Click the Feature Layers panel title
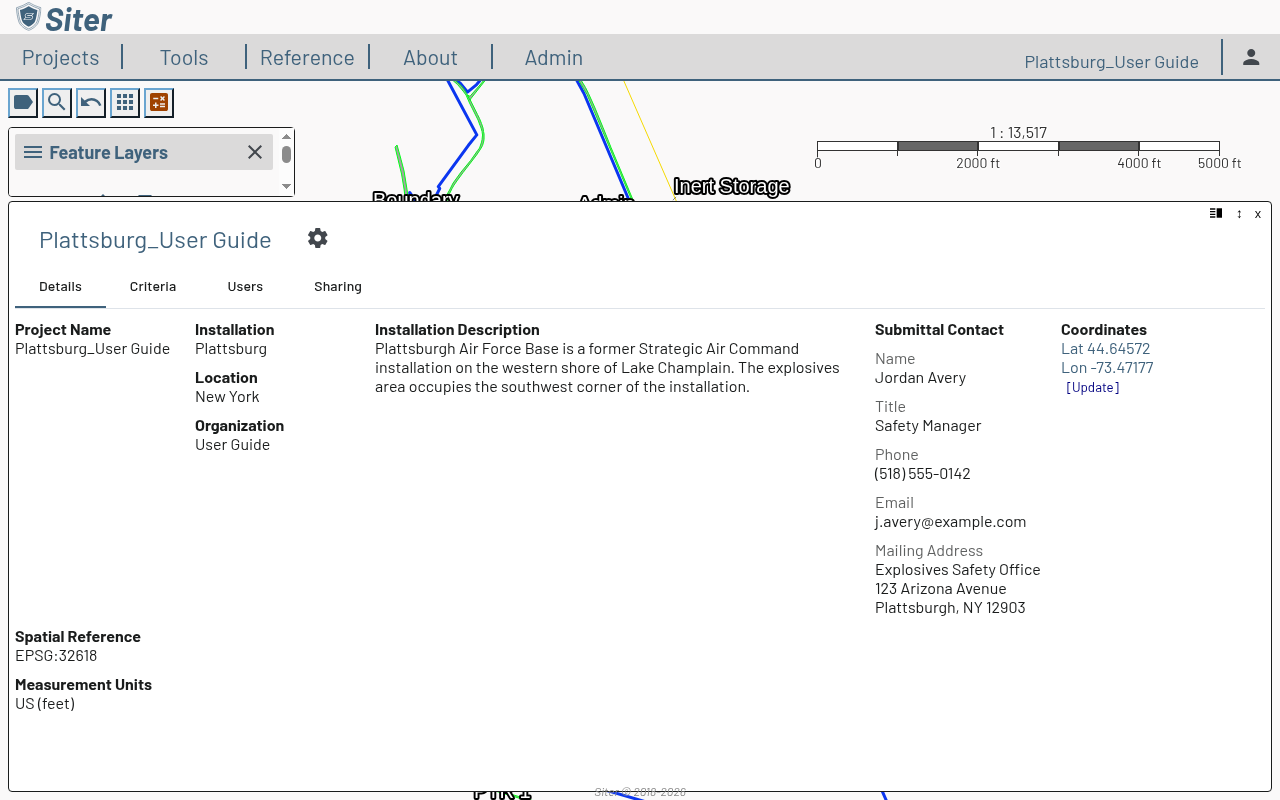This screenshot has height=800, width=1280. (x=109, y=153)
